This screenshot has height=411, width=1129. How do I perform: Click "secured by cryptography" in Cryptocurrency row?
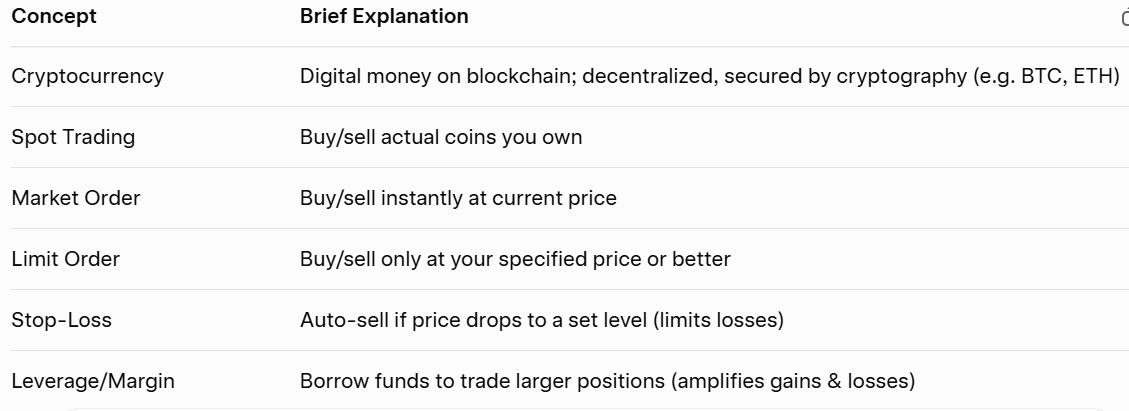(857, 76)
